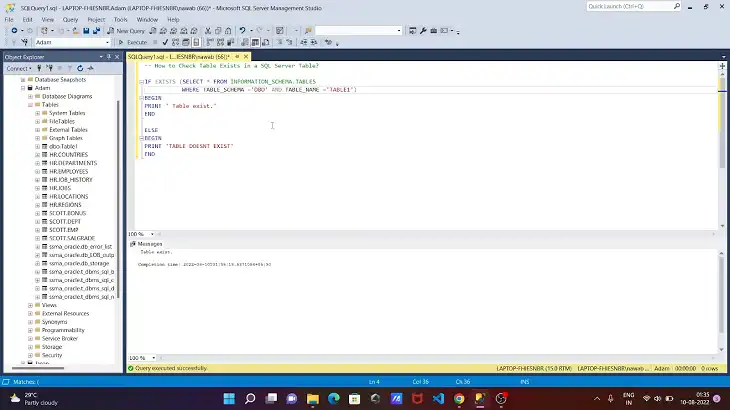Open the Project menu

tap(96, 20)
